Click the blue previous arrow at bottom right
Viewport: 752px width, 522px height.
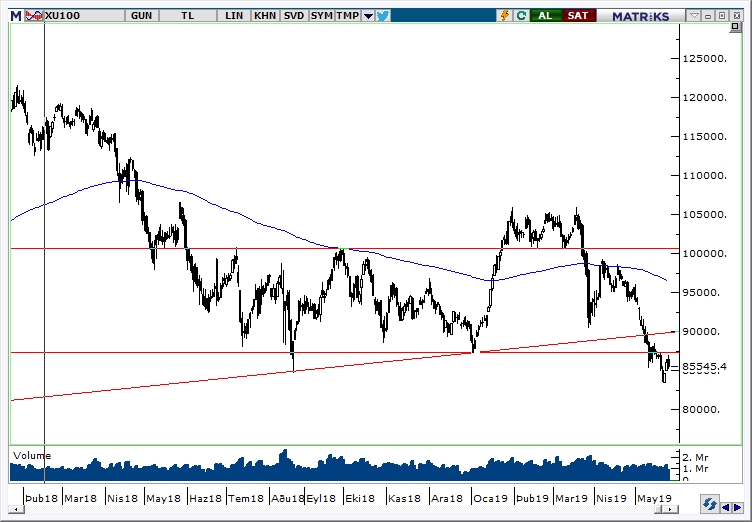(x=726, y=507)
